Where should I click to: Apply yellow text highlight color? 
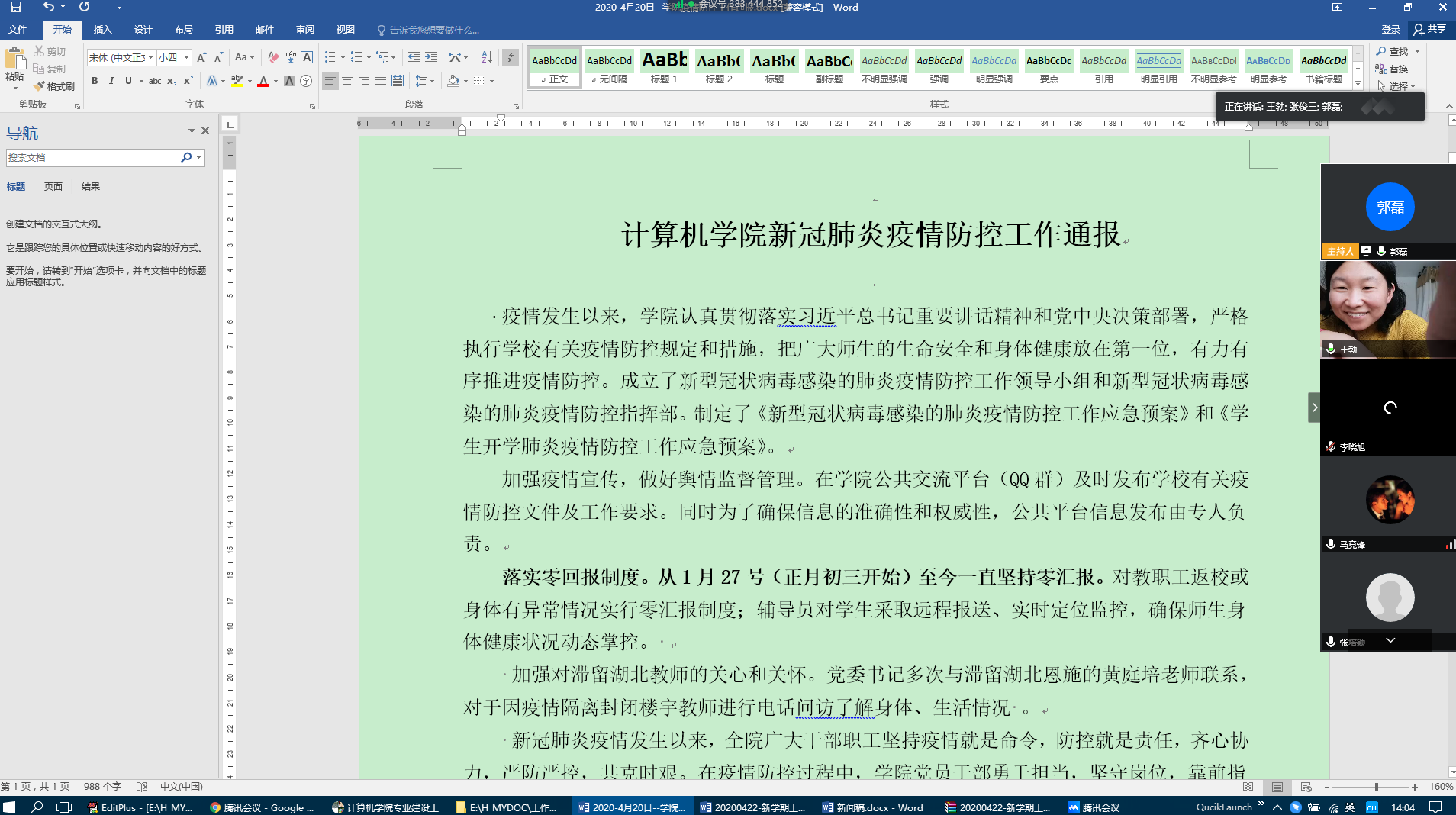pyautogui.click(x=237, y=81)
